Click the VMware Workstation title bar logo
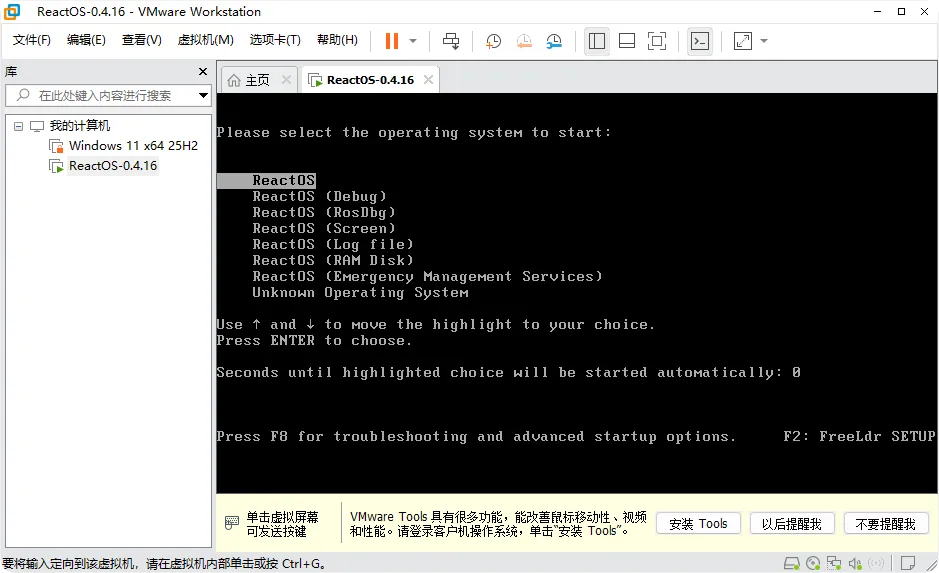939x573 pixels. (12, 11)
